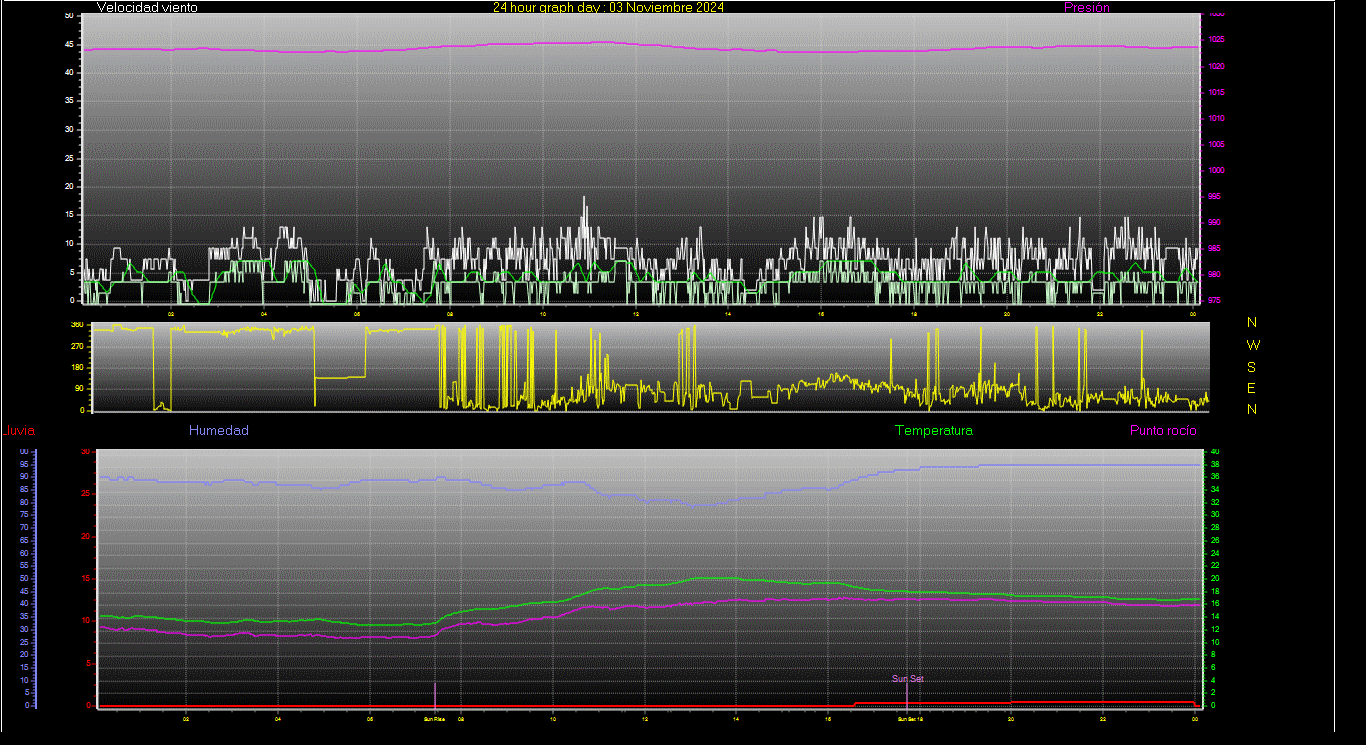Click the '1015' pressure axis value
This screenshot has width=1366, height=745.
[x=1216, y=92]
